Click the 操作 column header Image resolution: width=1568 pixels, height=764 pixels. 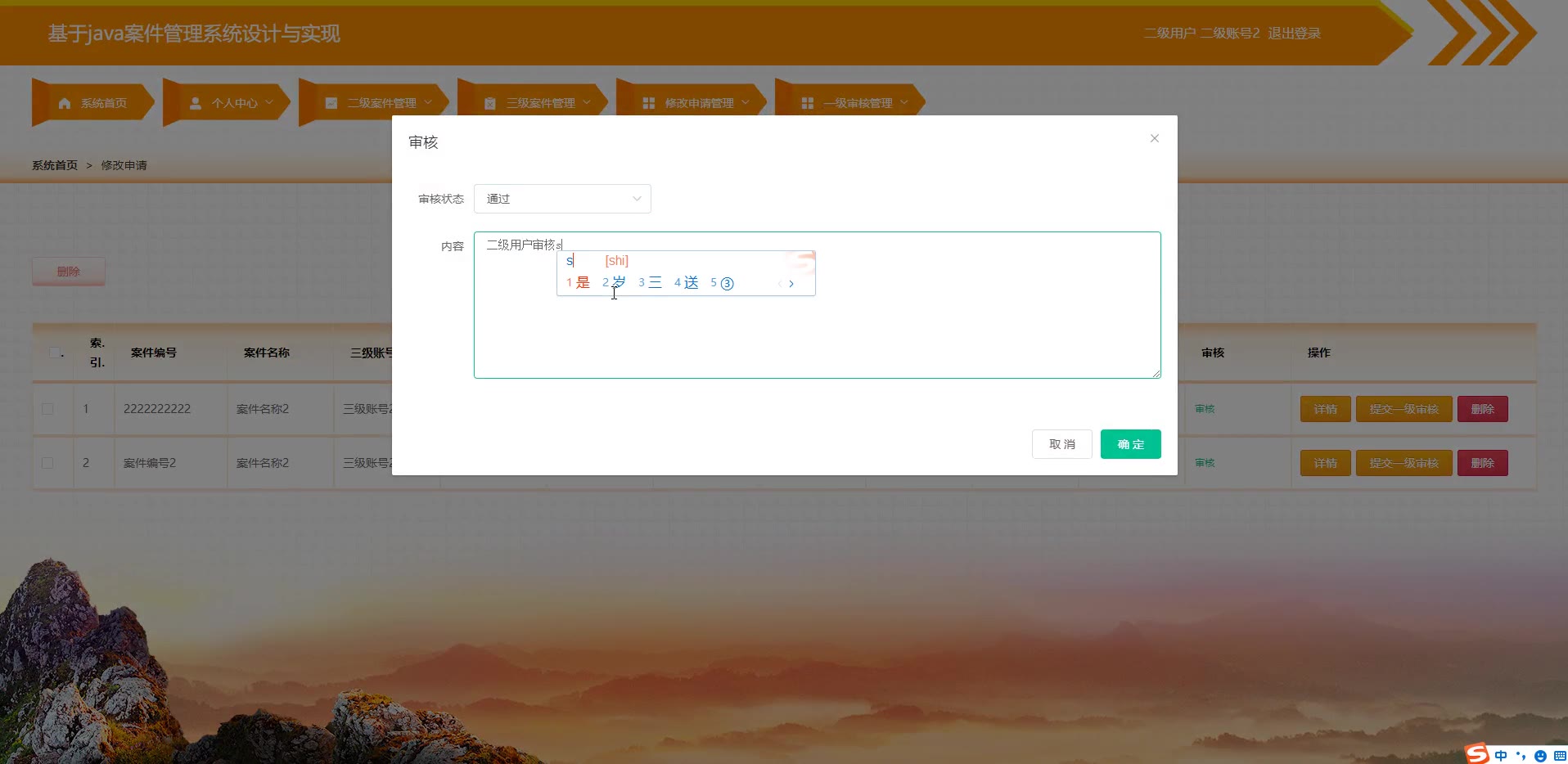pos(1319,353)
